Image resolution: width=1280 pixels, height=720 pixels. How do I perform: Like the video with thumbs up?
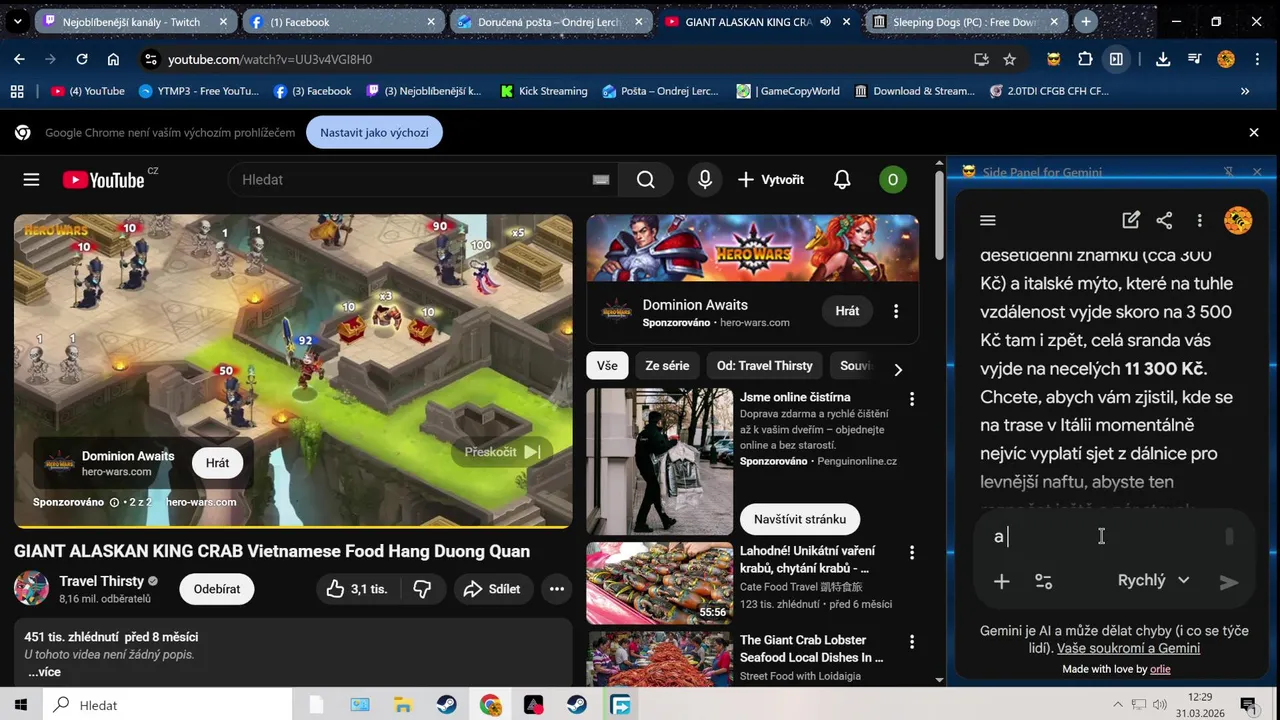pyautogui.click(x=356, y=589)
